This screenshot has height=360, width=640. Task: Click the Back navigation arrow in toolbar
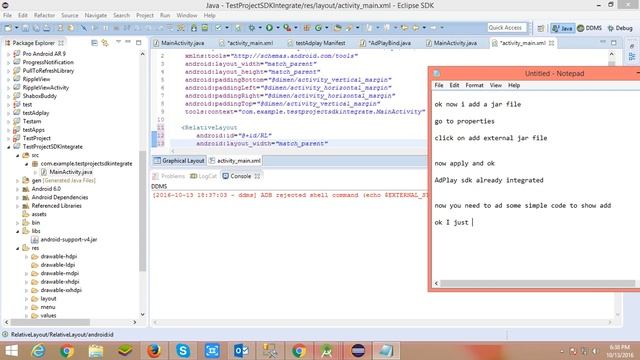pos(416,28)
